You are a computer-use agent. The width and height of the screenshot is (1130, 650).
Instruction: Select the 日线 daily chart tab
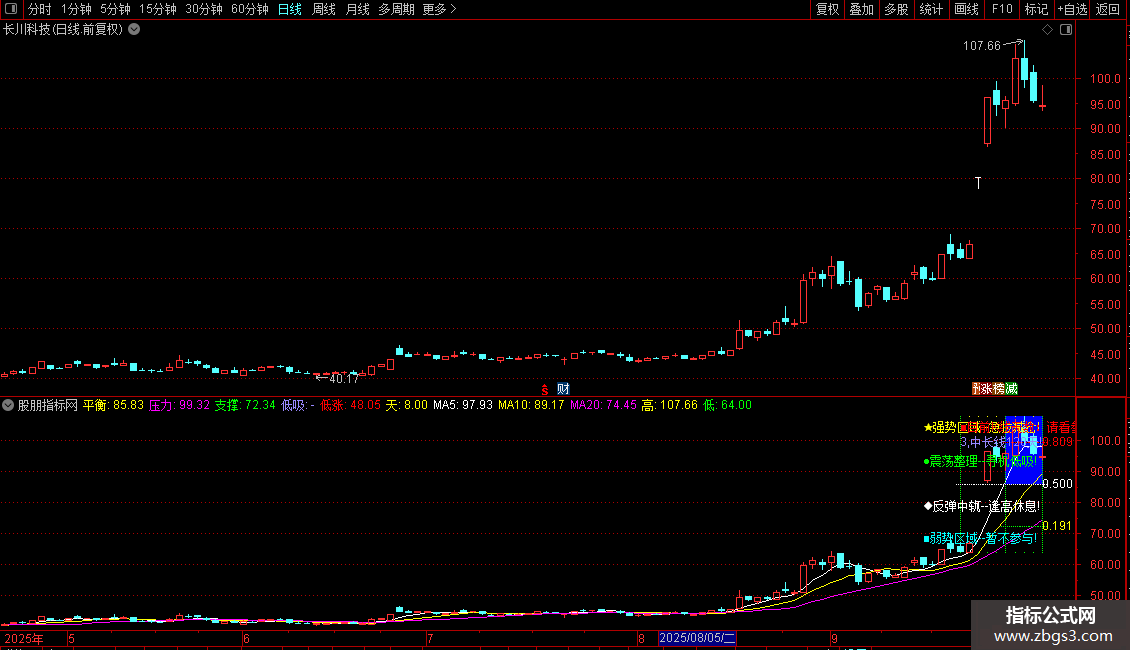290,9
